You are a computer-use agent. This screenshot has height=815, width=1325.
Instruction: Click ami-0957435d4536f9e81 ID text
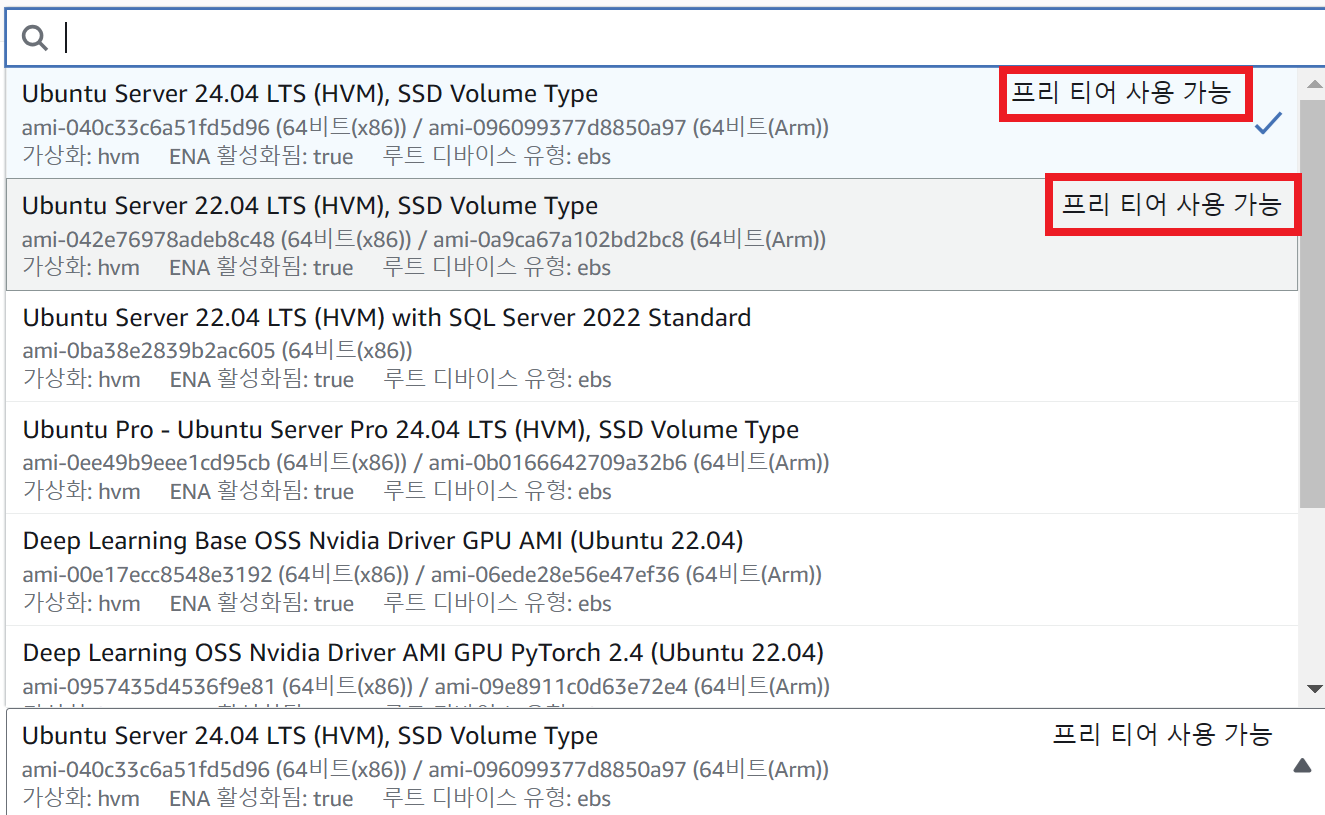point(148,687)
